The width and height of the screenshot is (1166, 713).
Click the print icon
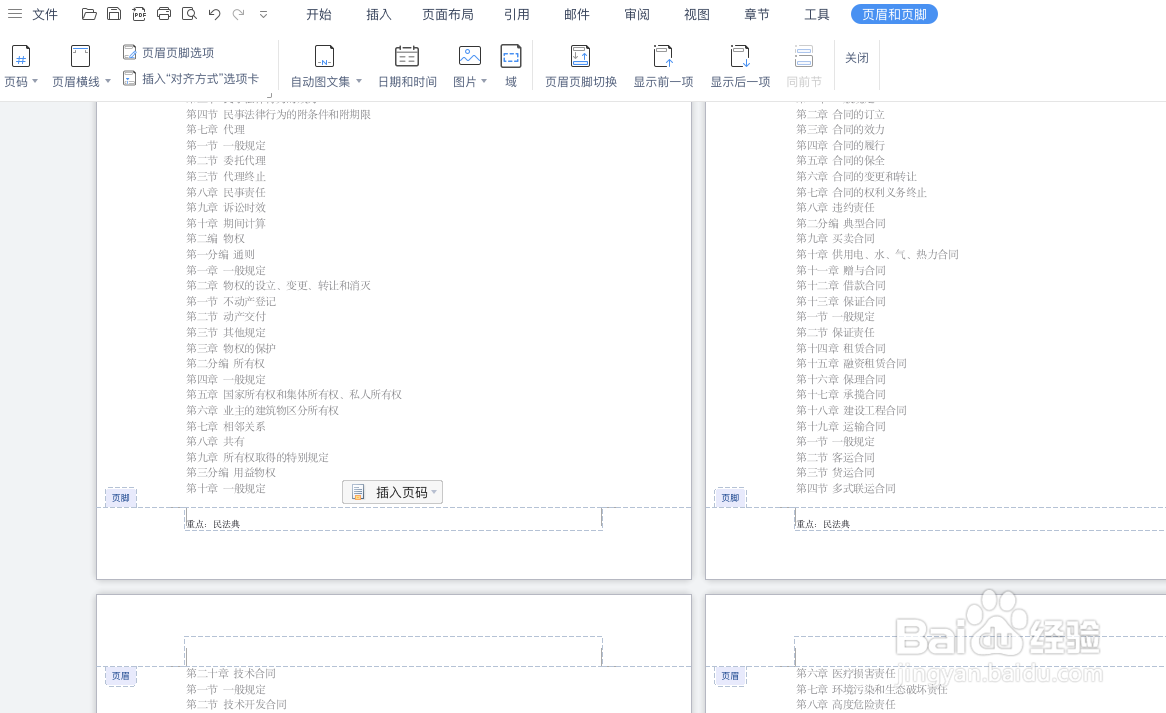click(164, 13)
